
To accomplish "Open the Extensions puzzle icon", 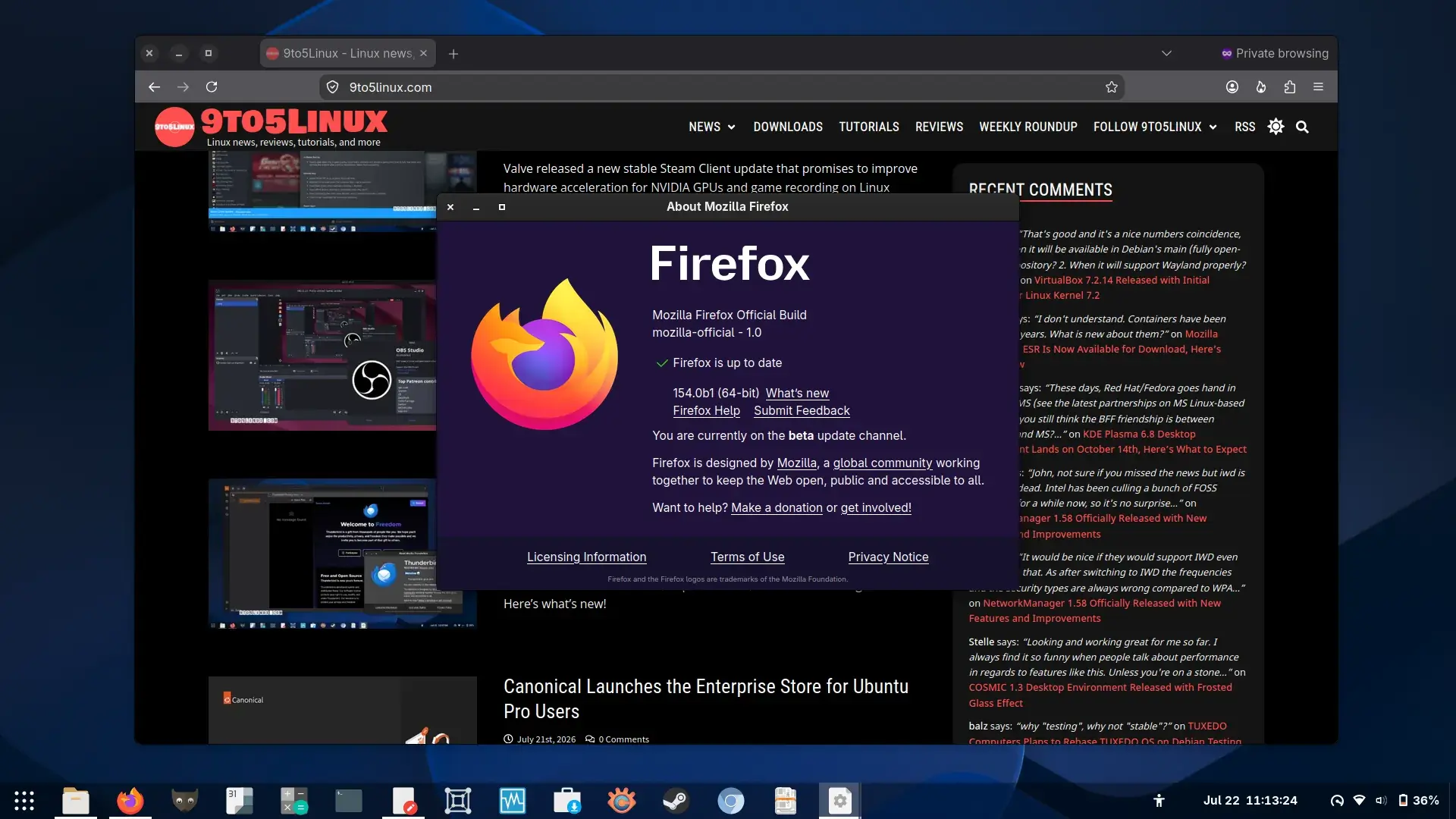I will pyautogui.click(x=1290, y=87).
